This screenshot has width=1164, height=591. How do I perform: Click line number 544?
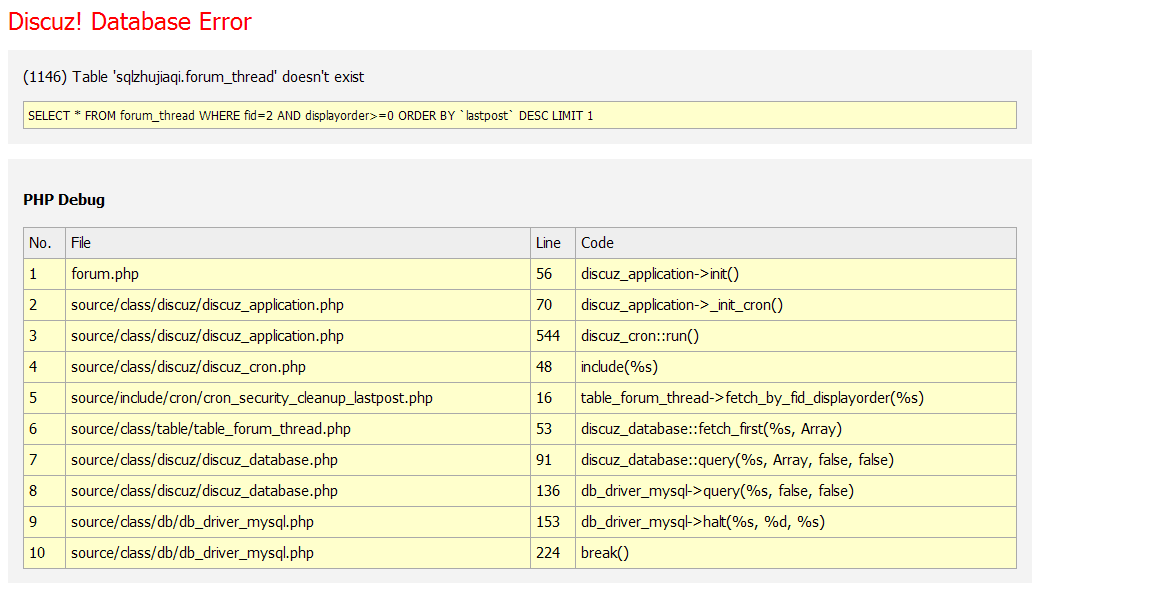[553, 336]
